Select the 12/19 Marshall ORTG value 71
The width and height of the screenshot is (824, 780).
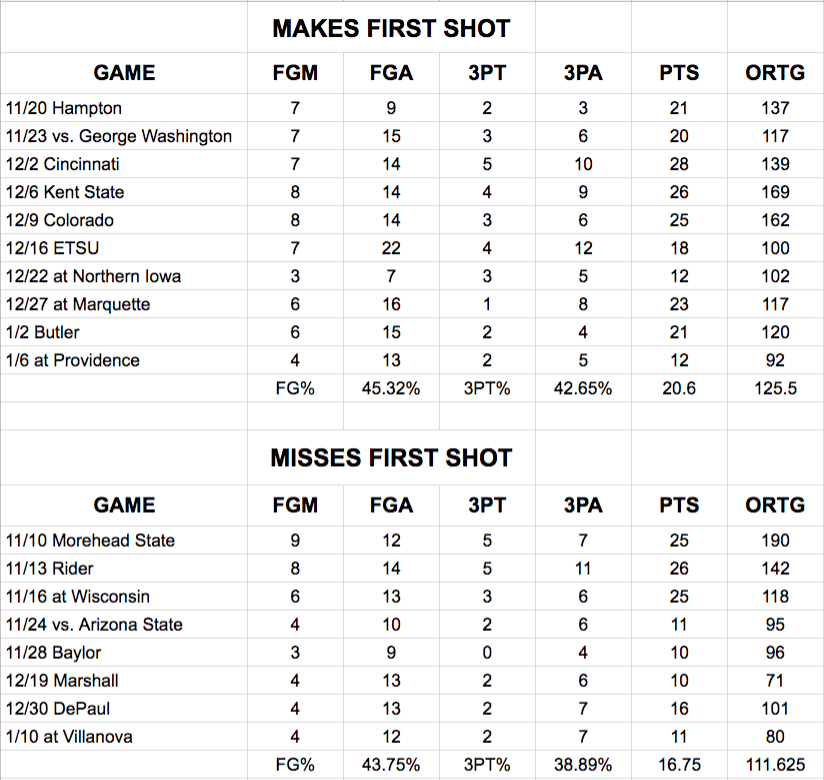(775, 681)
